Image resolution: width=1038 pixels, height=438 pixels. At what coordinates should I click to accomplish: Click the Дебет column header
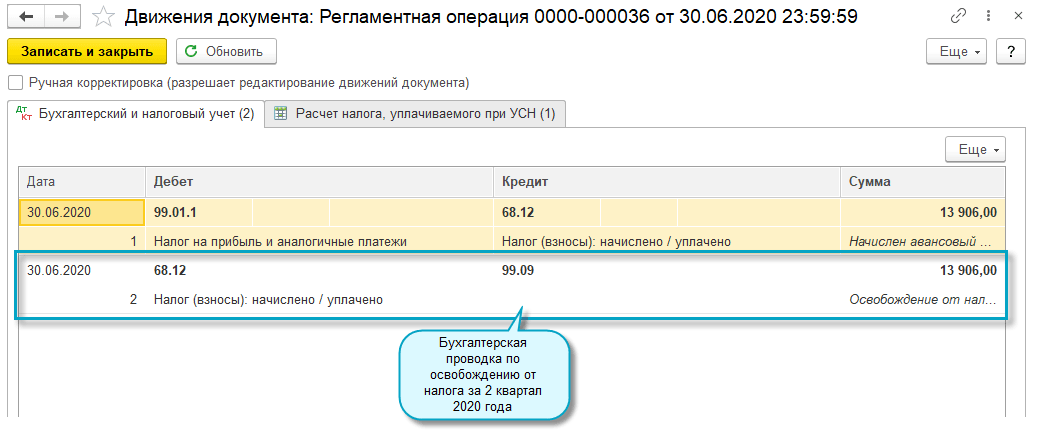[x=320, y=182]
